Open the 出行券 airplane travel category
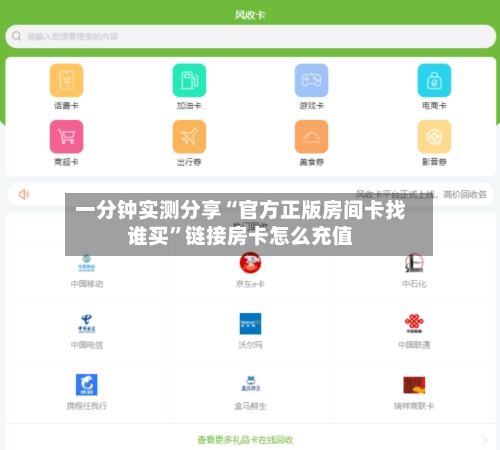The image size is (500, 450). pyautogui.click(x=189, y=137)
